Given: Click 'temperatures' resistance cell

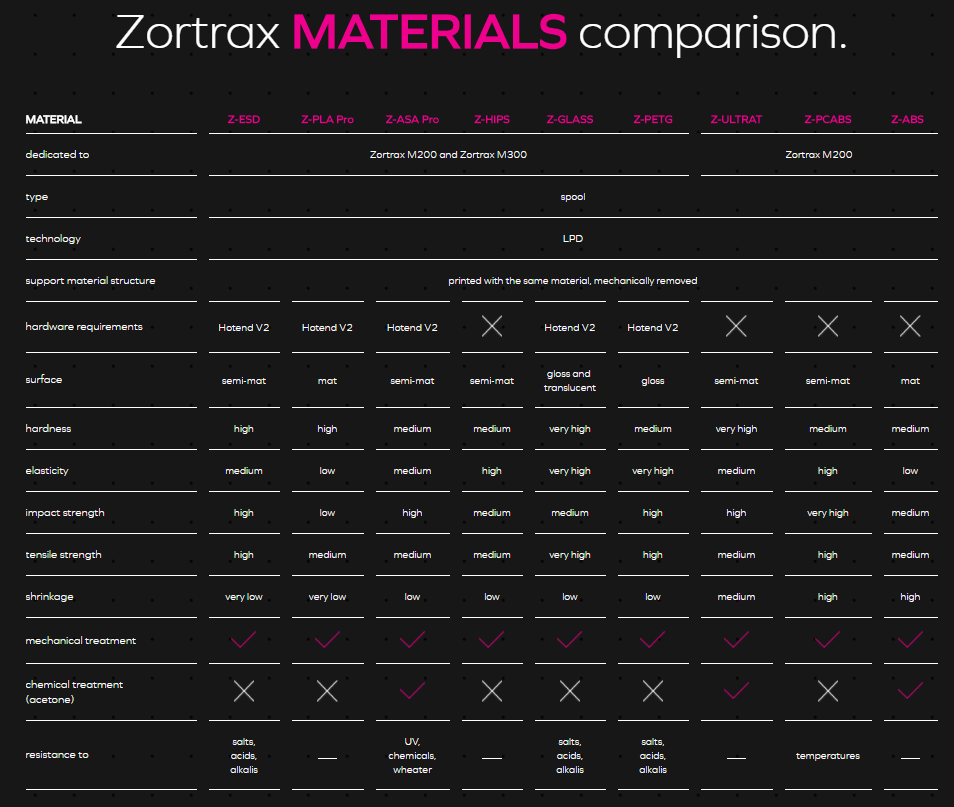Looking at the screenshot, I should [827, 756].
